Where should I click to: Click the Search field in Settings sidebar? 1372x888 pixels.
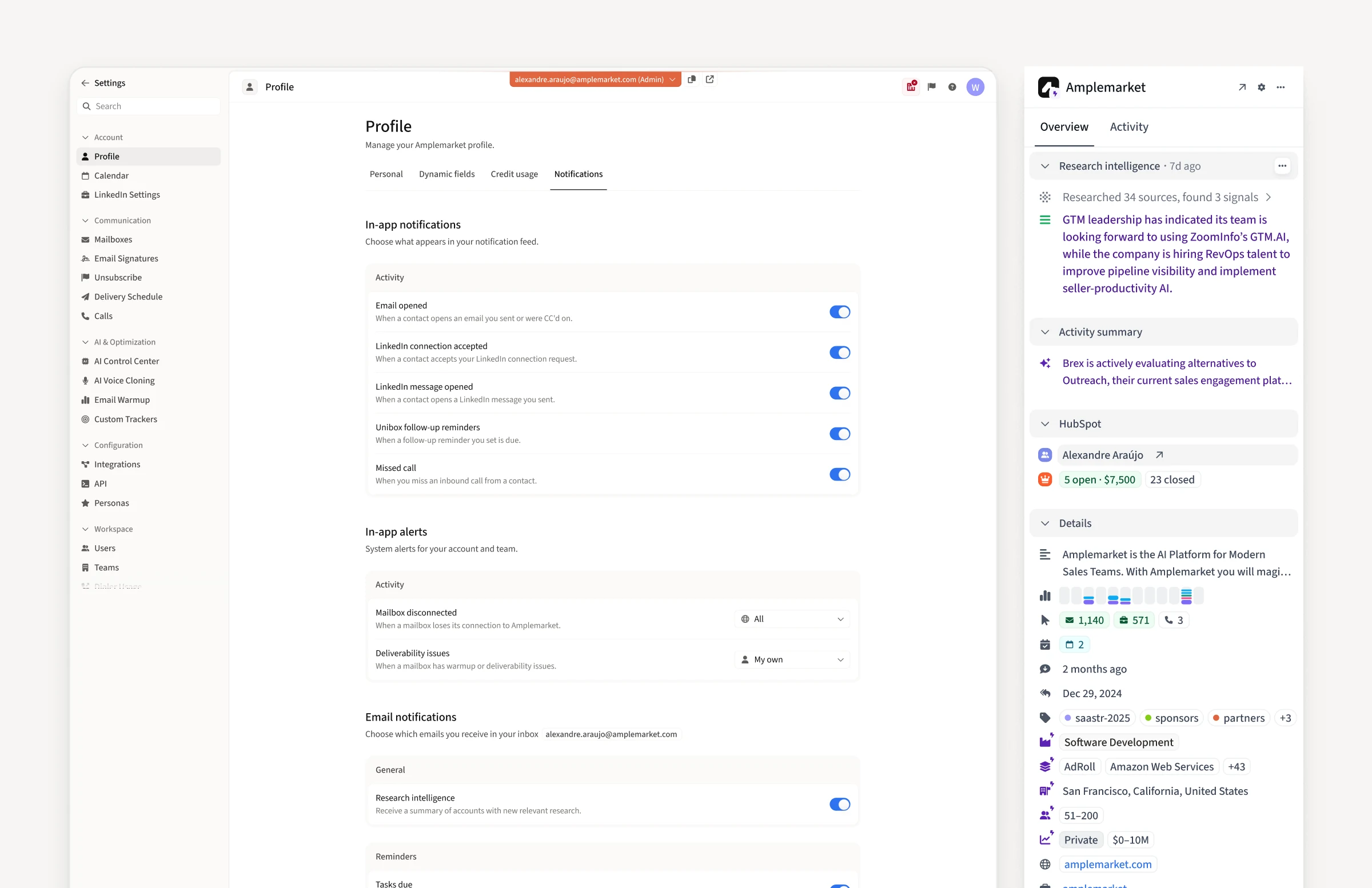pyautogui.click(x=148, y=106)
